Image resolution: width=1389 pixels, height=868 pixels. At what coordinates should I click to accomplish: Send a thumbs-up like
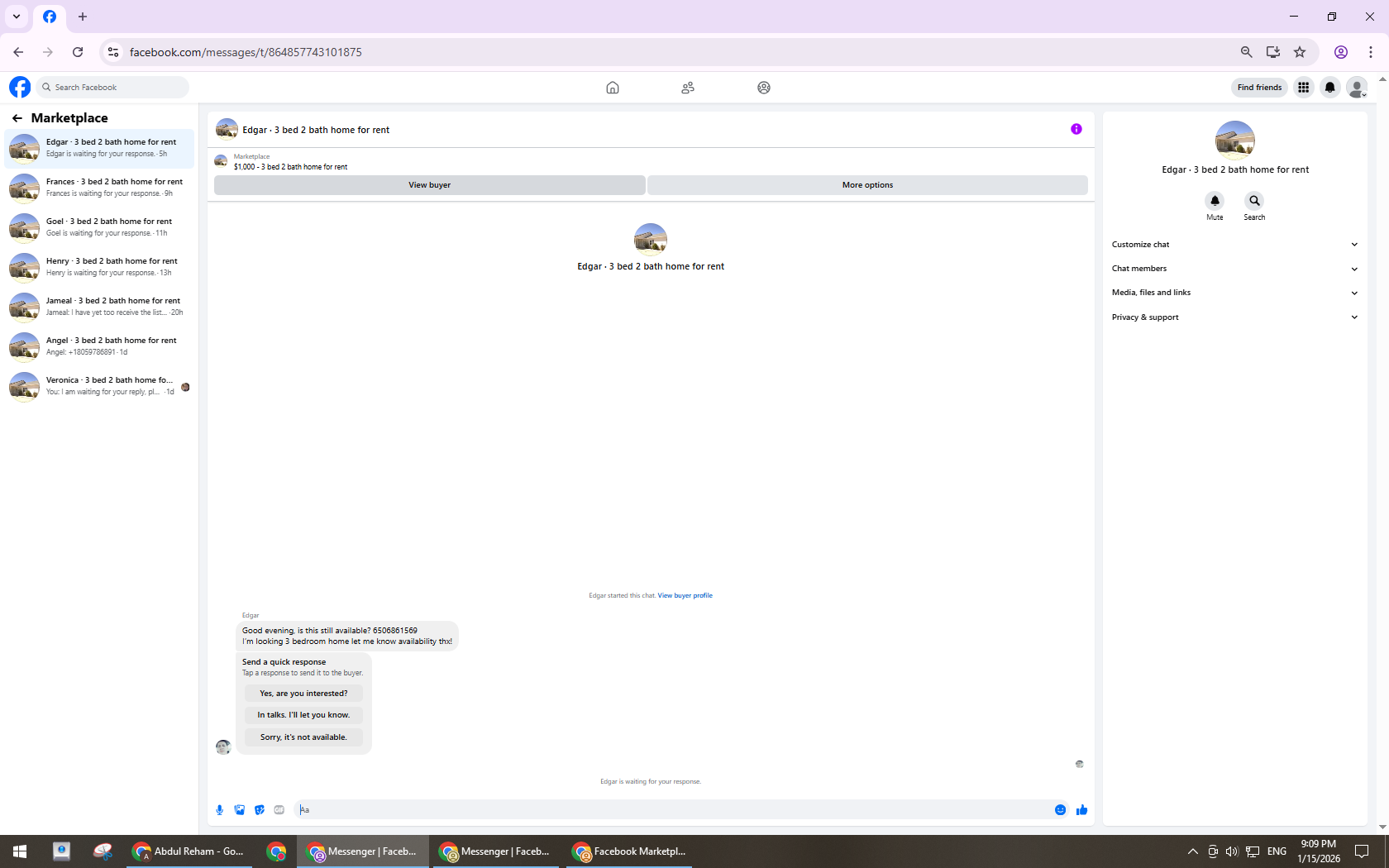pos(1081,810)
